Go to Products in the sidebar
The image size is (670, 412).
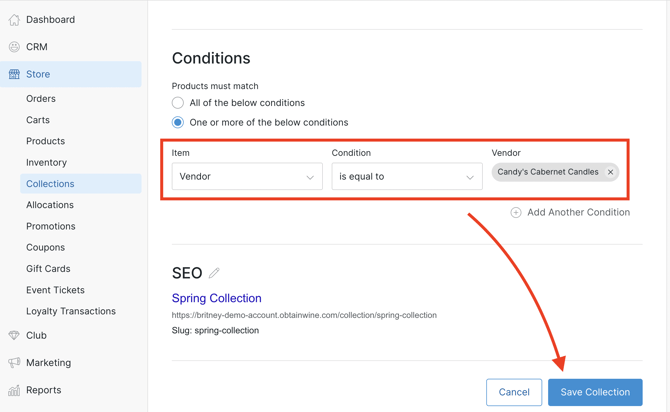tap(45, 141)
